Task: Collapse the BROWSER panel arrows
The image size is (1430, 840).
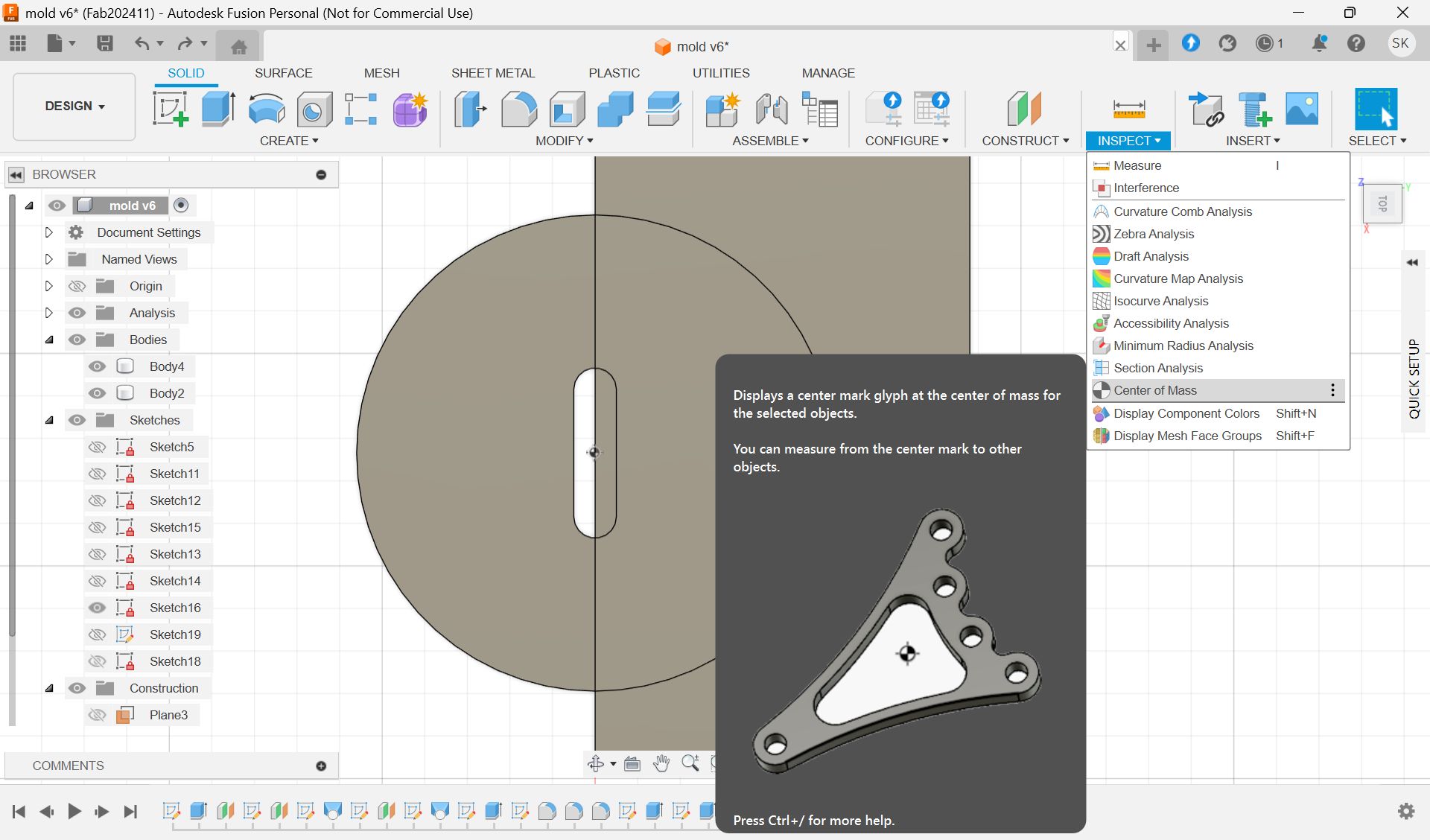Action: click(x=16, y=174)
